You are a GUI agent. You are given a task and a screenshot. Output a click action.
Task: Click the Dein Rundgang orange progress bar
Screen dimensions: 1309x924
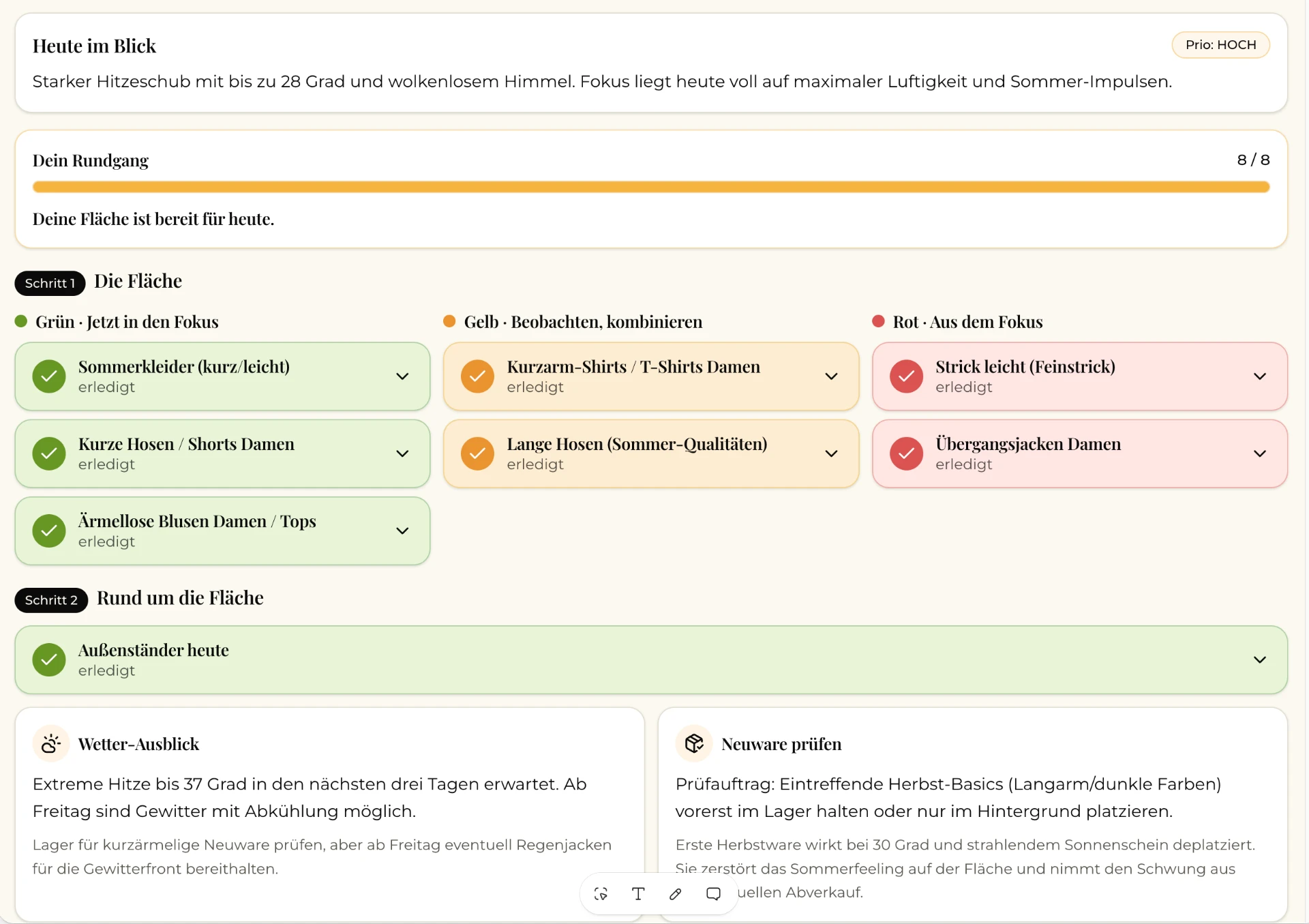point(651,187)
